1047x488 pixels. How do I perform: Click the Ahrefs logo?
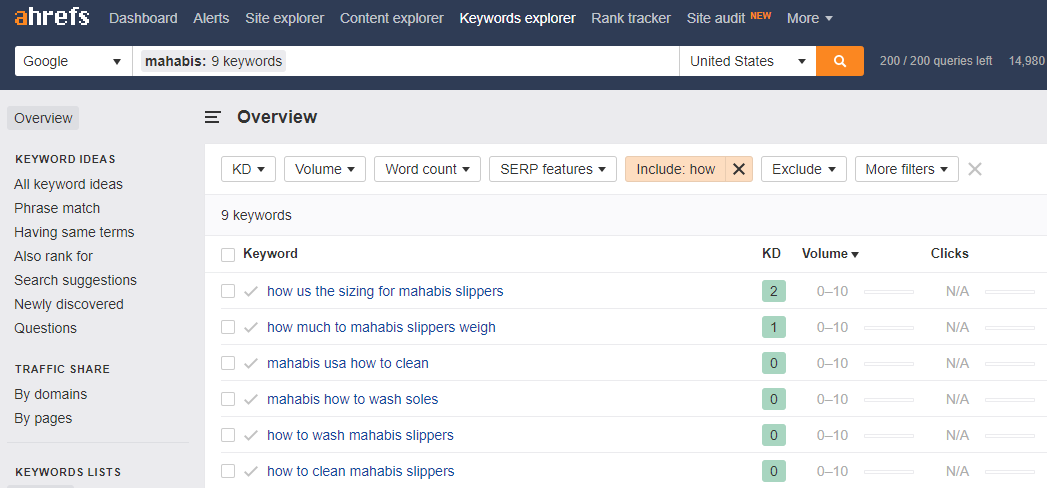(x=52, y=17)
